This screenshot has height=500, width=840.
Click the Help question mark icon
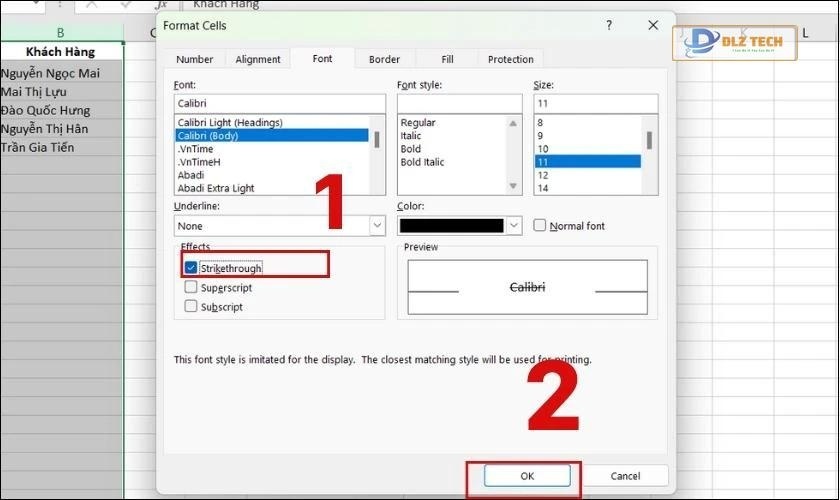point(609,25)
